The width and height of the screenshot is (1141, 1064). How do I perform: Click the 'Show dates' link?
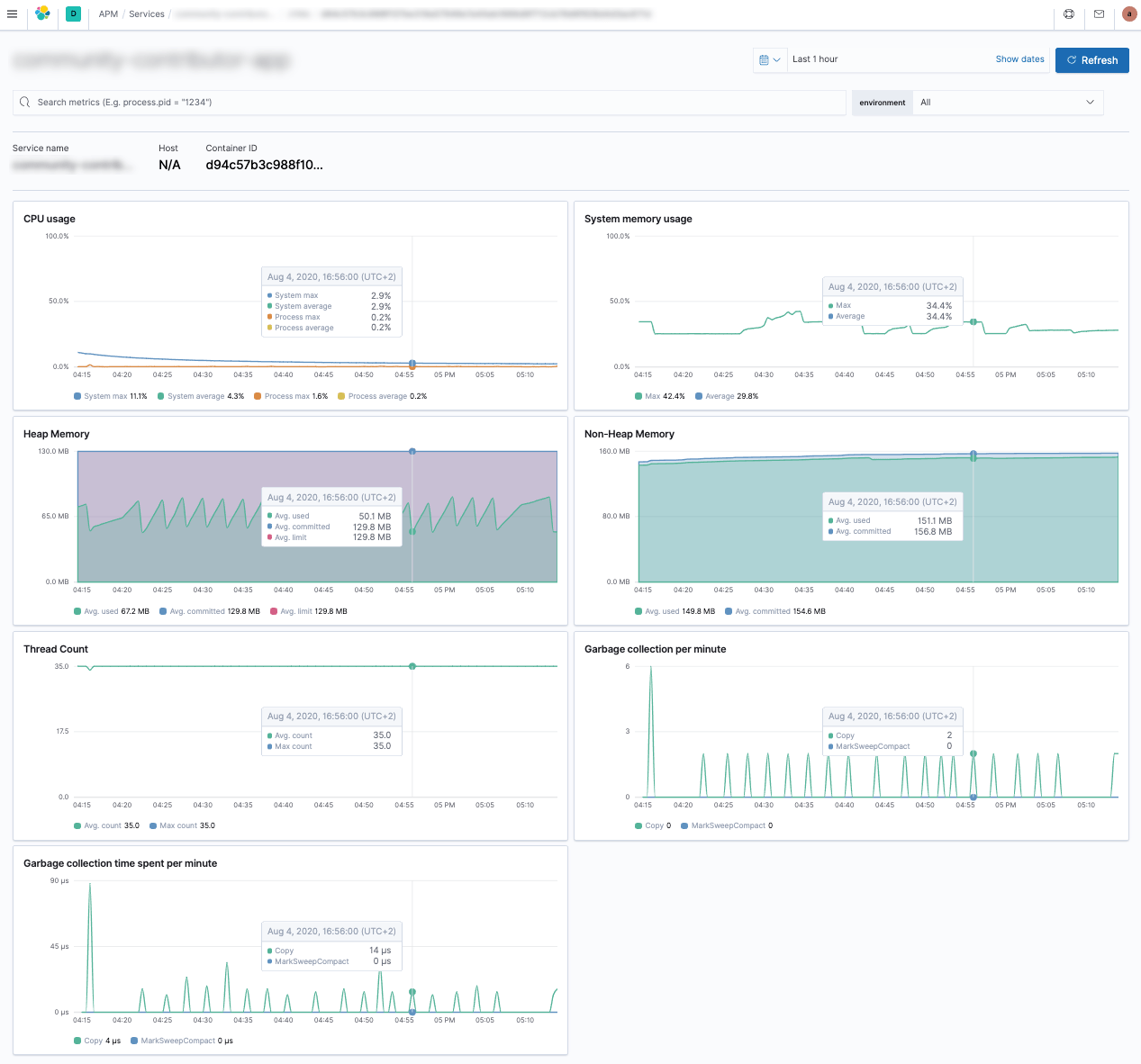[x=1019, y=59]
